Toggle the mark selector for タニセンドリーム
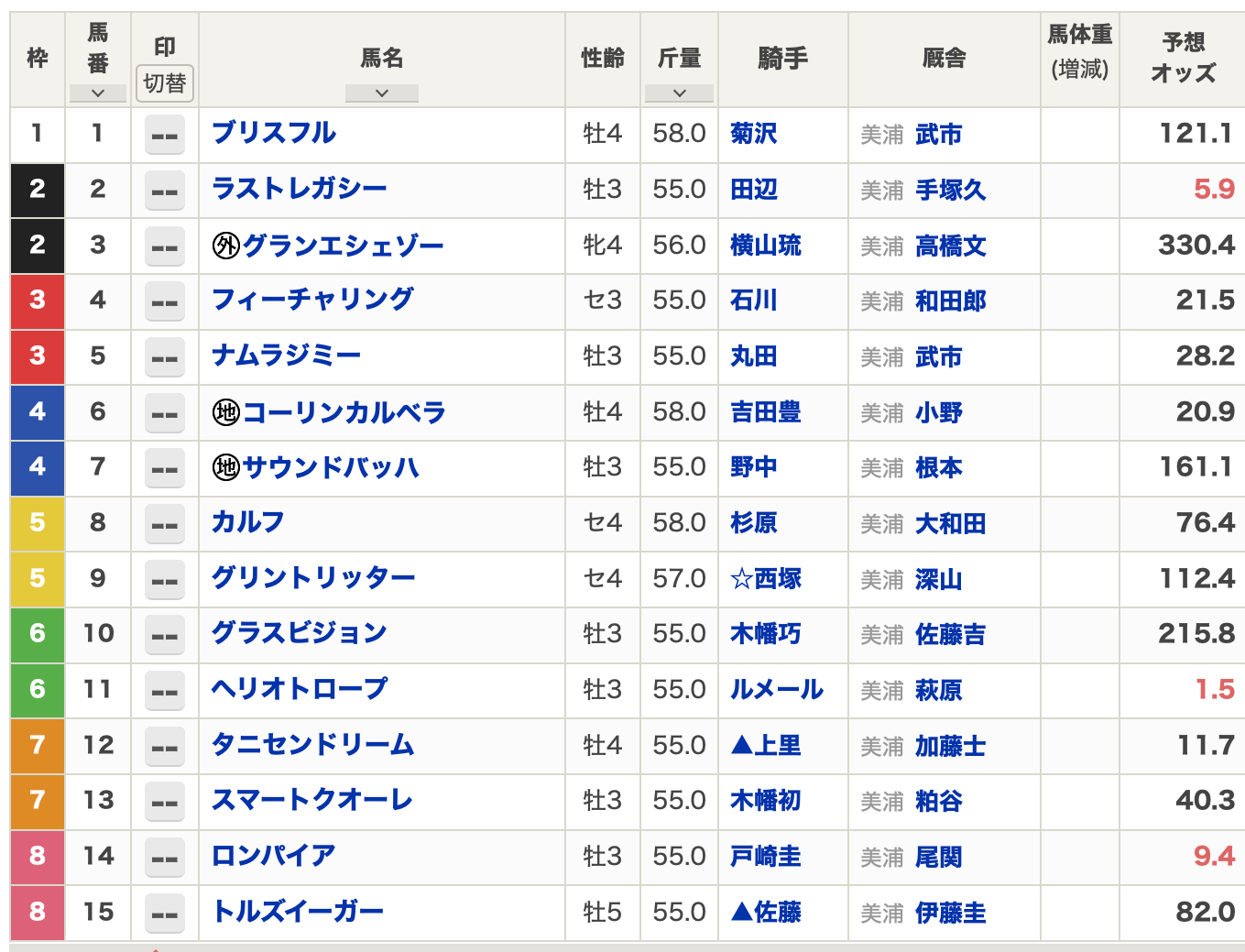This screenshot has width=1245, height=952. (165, 747)
